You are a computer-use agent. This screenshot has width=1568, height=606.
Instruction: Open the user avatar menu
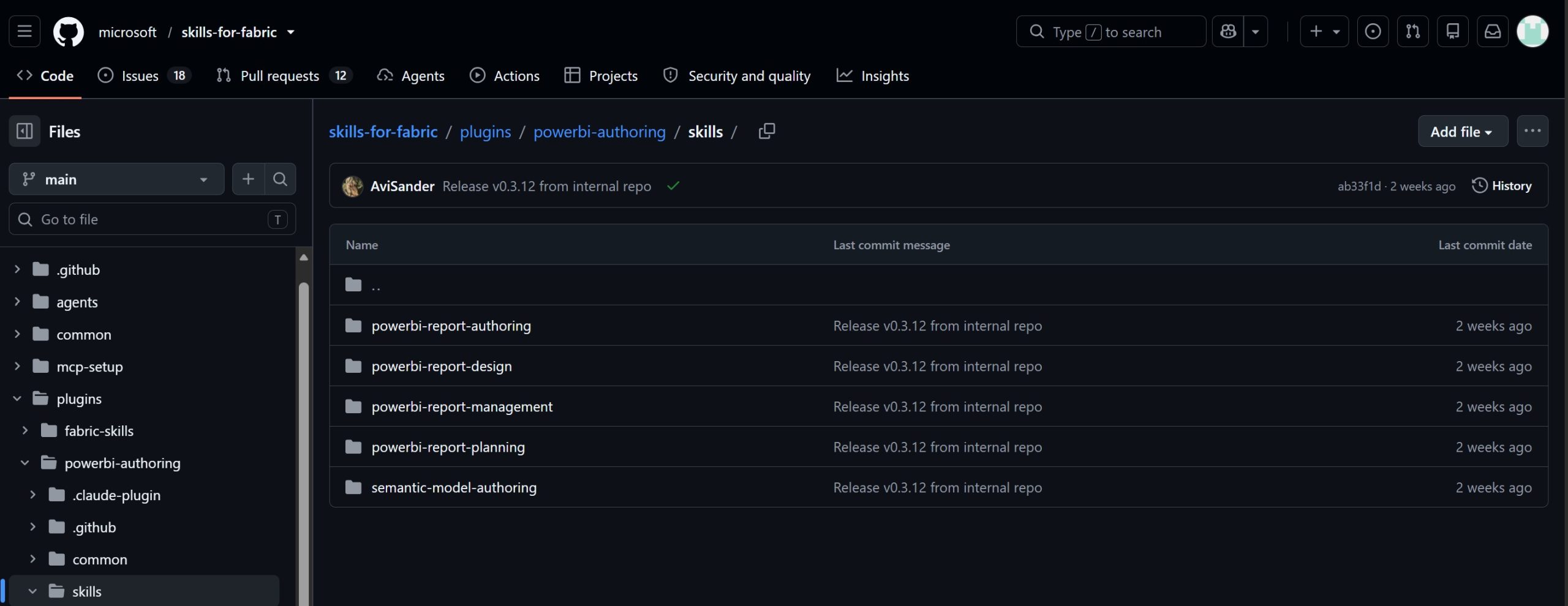tap(1532, 31)
